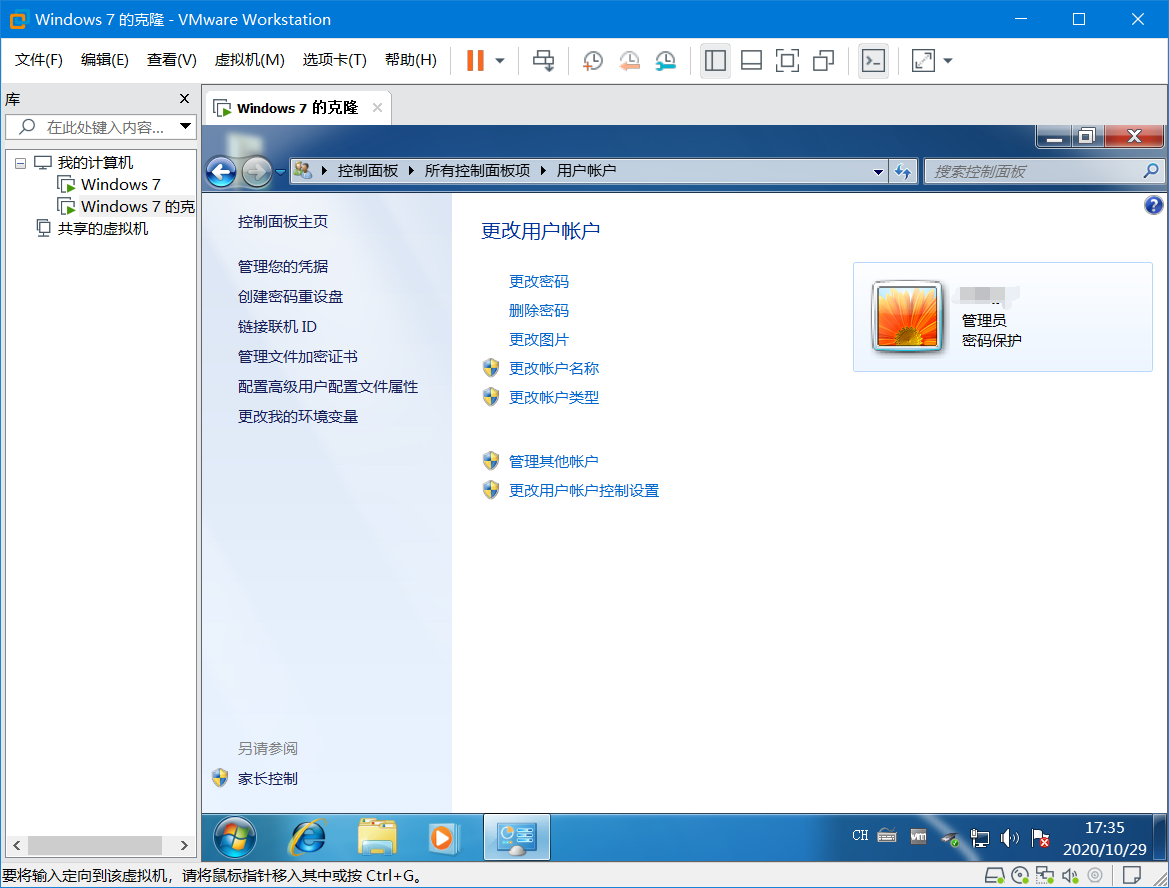This screenshot has width=1169, height=888.
Task: Close the Windows 7 的克隆 tab
Action: 377,108
